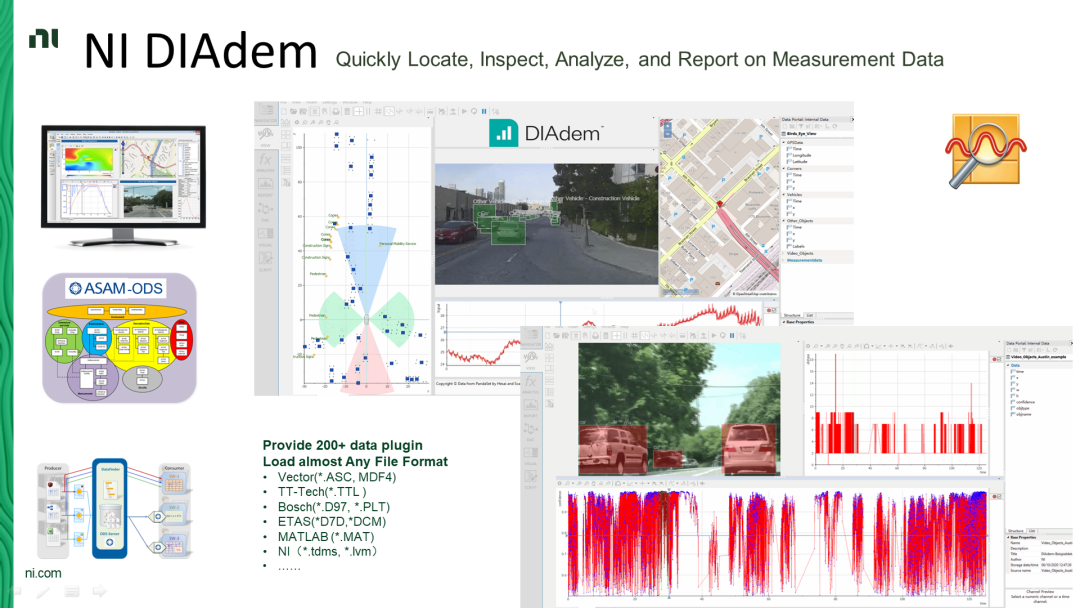1080x608 pixels.
Task: Click the refresh icon in upper Data Portal toolbar
Action: (x=834, y=126)
